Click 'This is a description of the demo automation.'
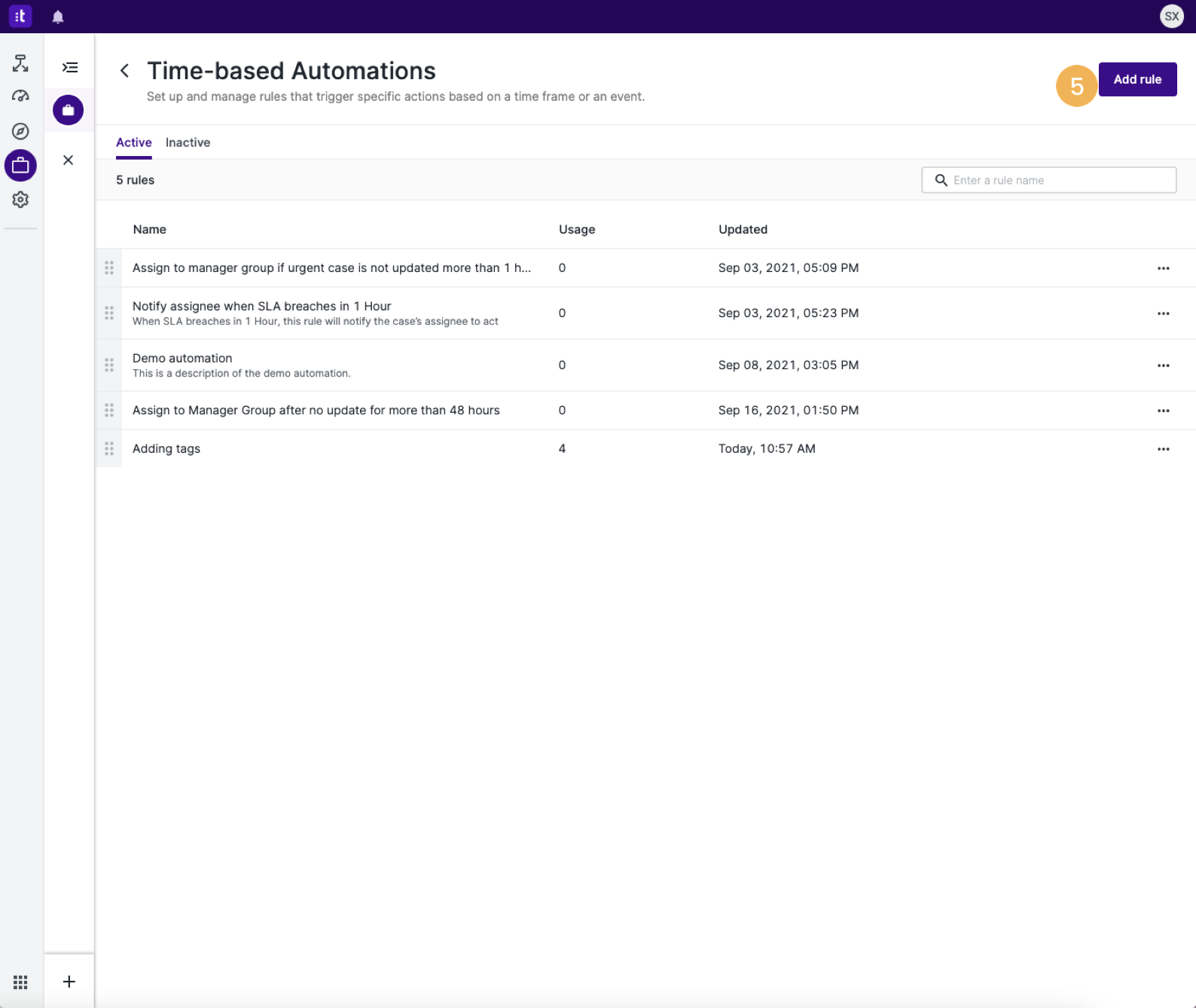 click(241, 374)
